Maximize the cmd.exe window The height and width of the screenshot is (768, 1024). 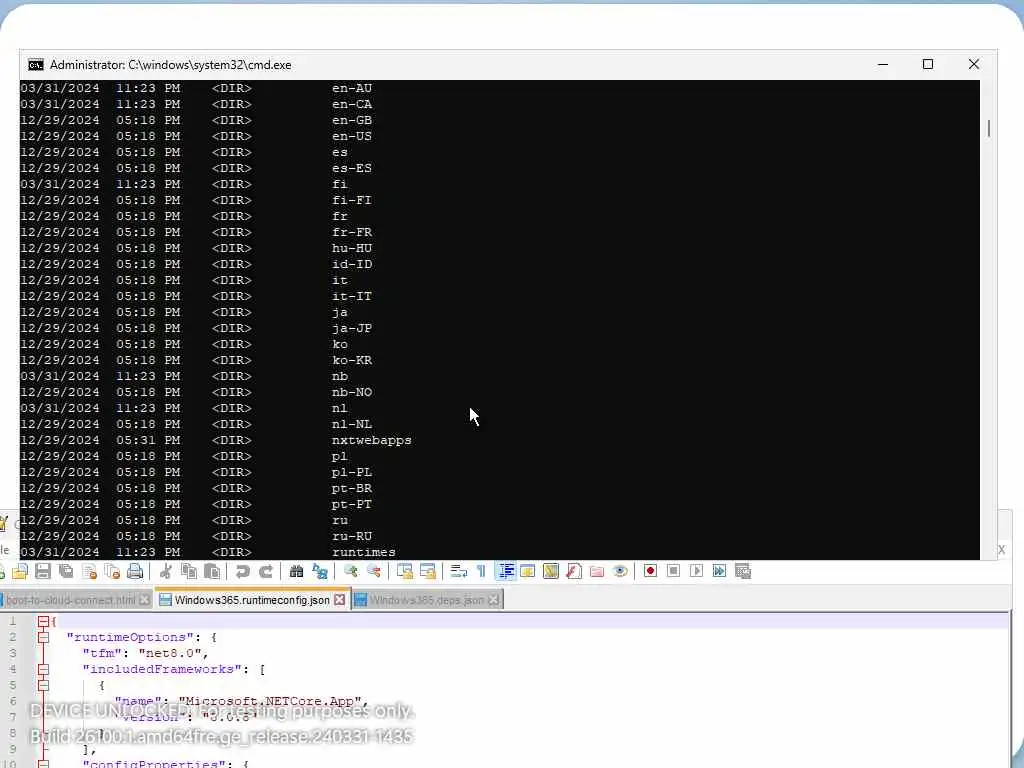pos(927,65)
